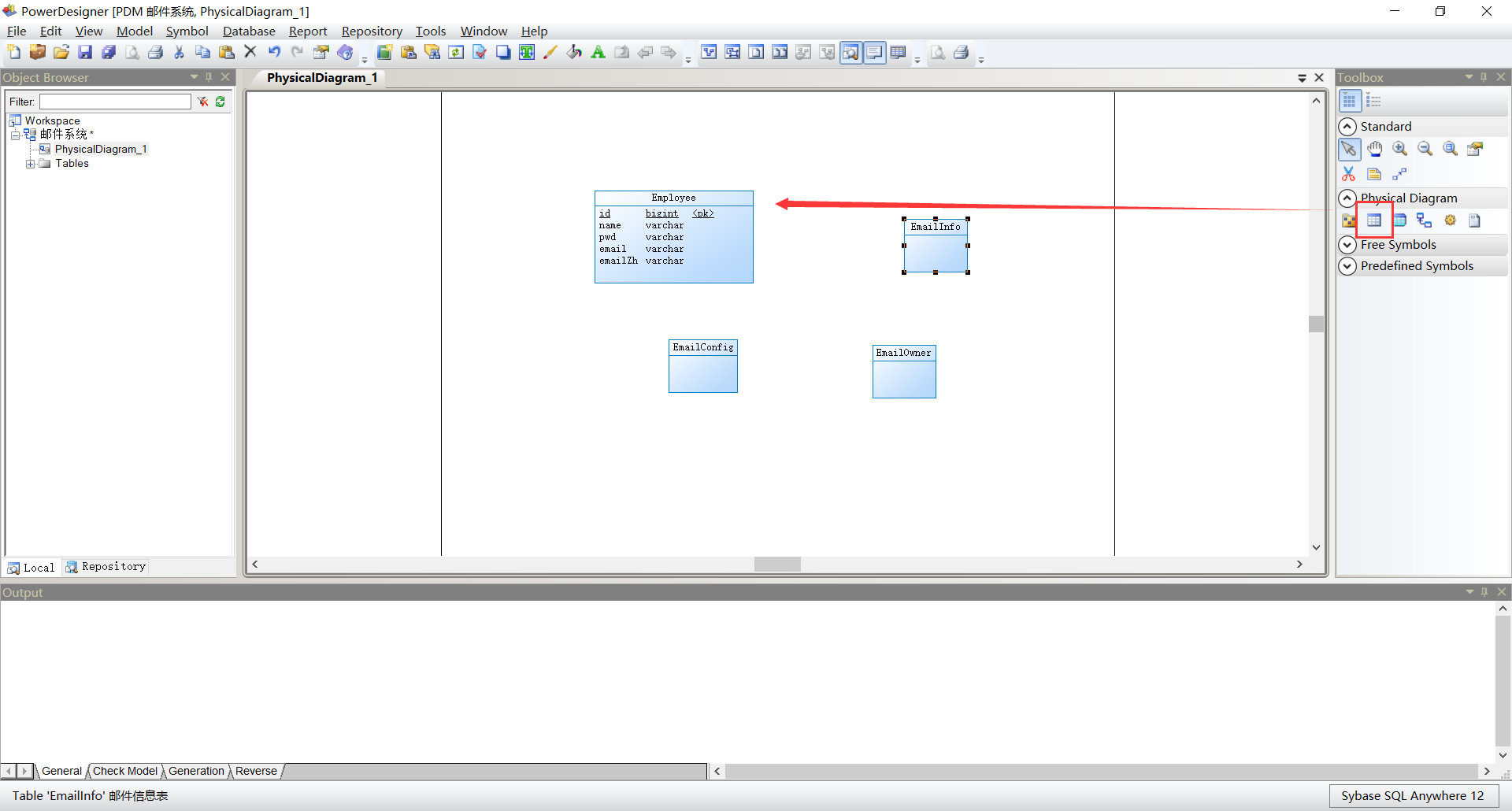Select the Note tool in Toolbox
Screen dimensions: 1512x811
click(x=1374, y=174)
